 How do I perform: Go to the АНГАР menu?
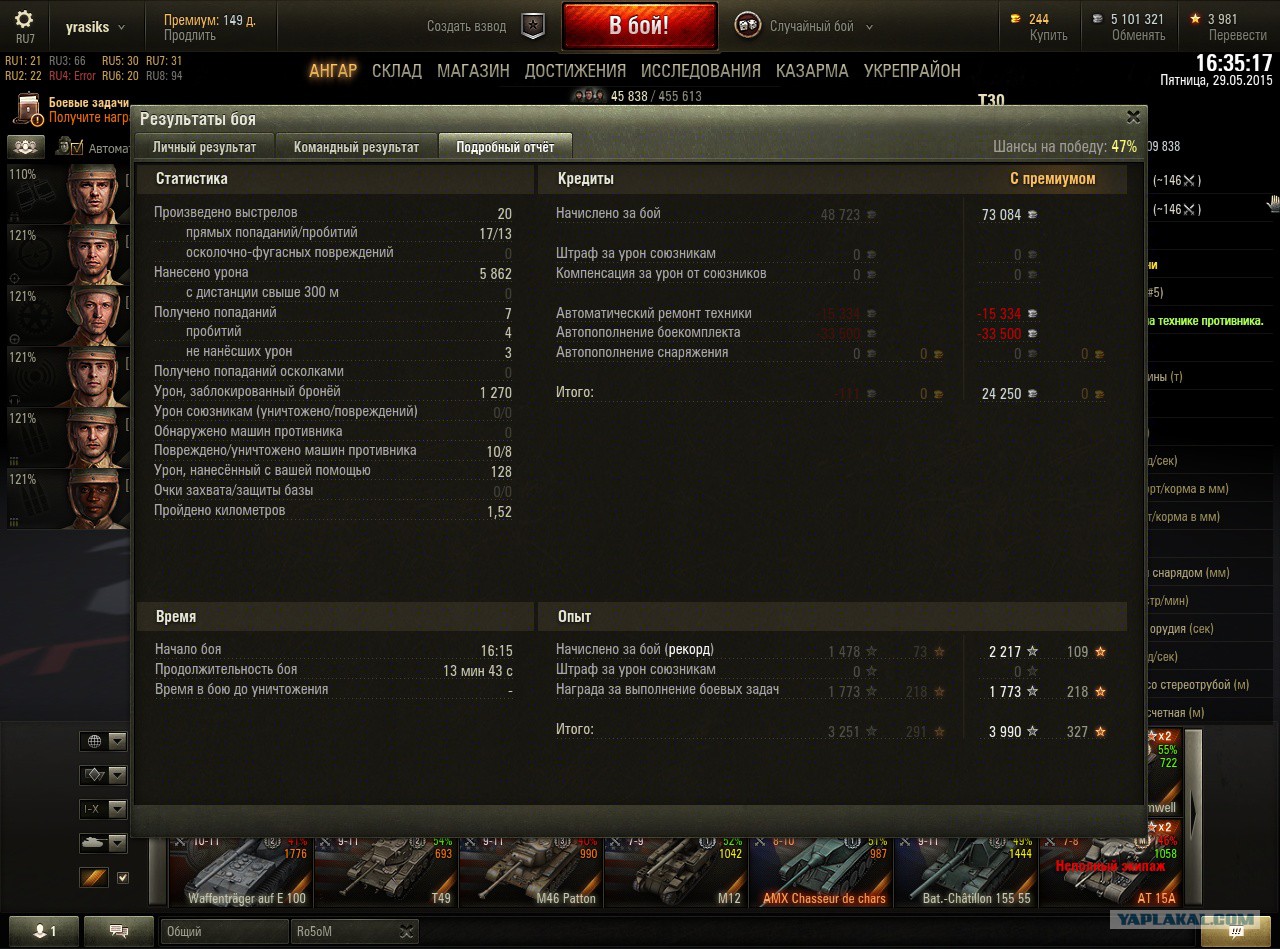coord(333,71)
